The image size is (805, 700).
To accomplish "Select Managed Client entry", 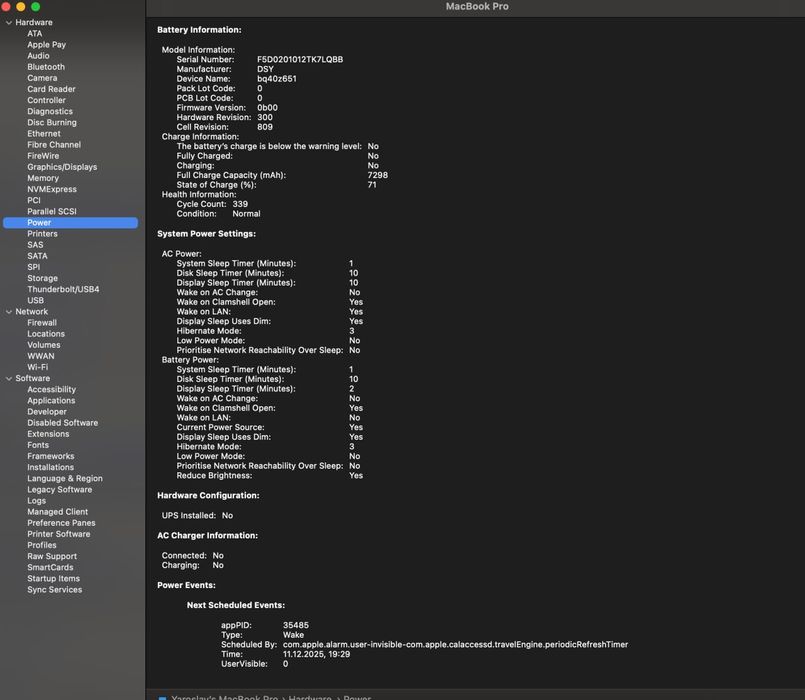I will click(x=58, y=512).
